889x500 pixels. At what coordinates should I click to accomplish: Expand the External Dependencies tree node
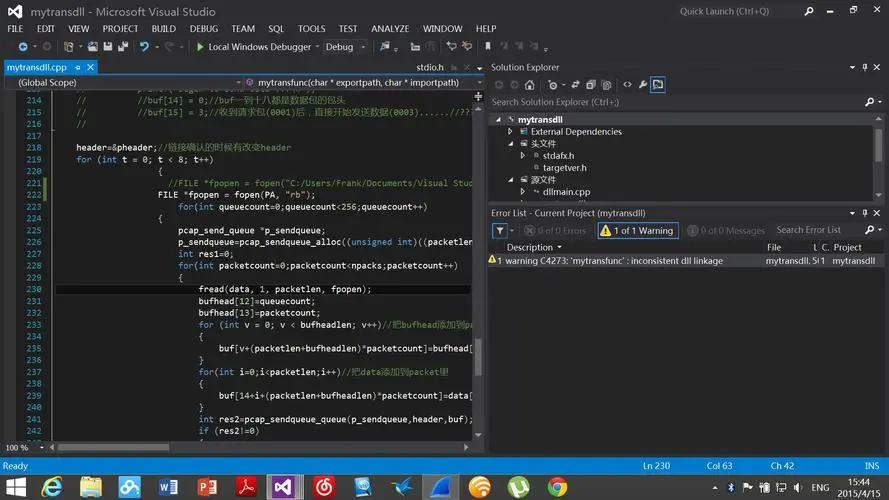[510, 132]
